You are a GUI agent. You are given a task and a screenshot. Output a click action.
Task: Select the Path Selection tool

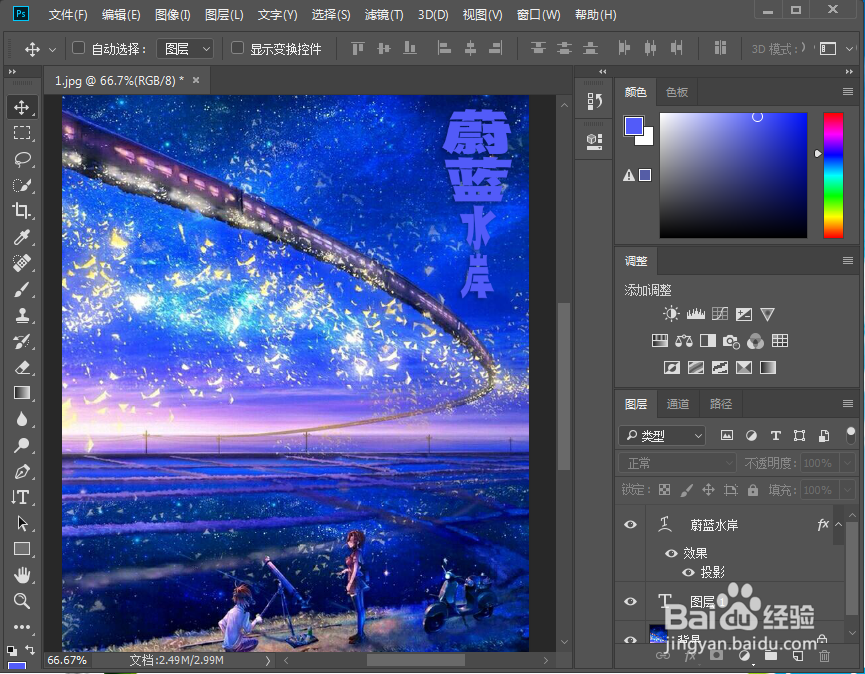pos(22,523)
